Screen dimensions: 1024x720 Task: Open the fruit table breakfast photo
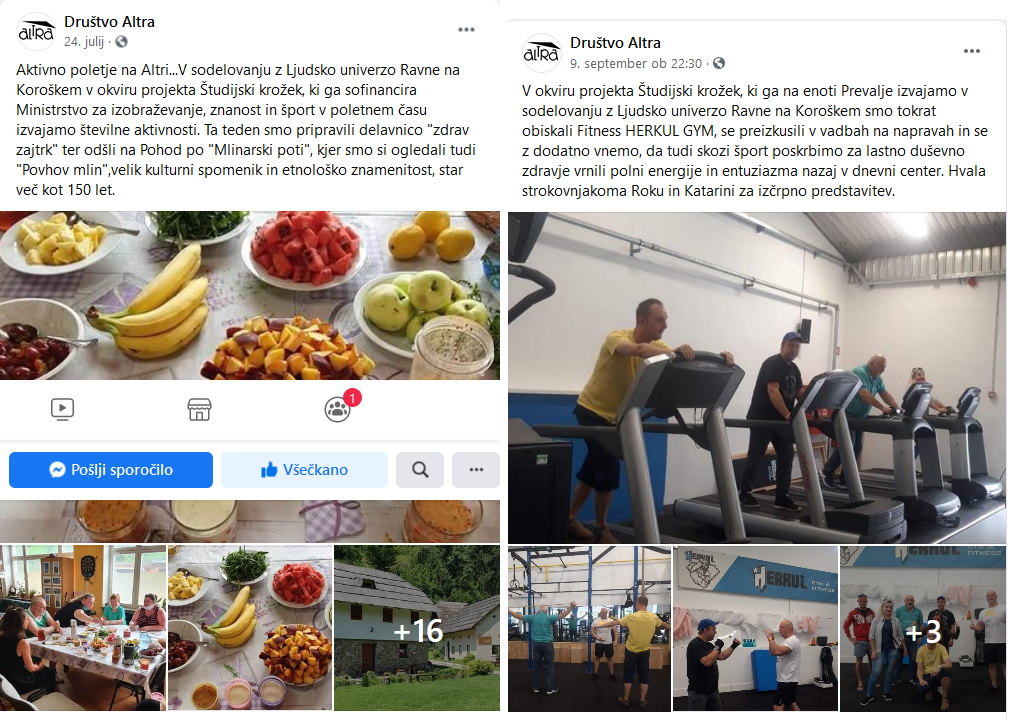tap(250, 295)
